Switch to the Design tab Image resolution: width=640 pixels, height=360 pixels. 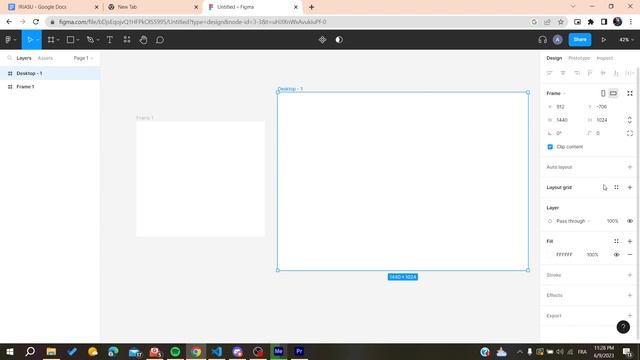coord(554,58)
